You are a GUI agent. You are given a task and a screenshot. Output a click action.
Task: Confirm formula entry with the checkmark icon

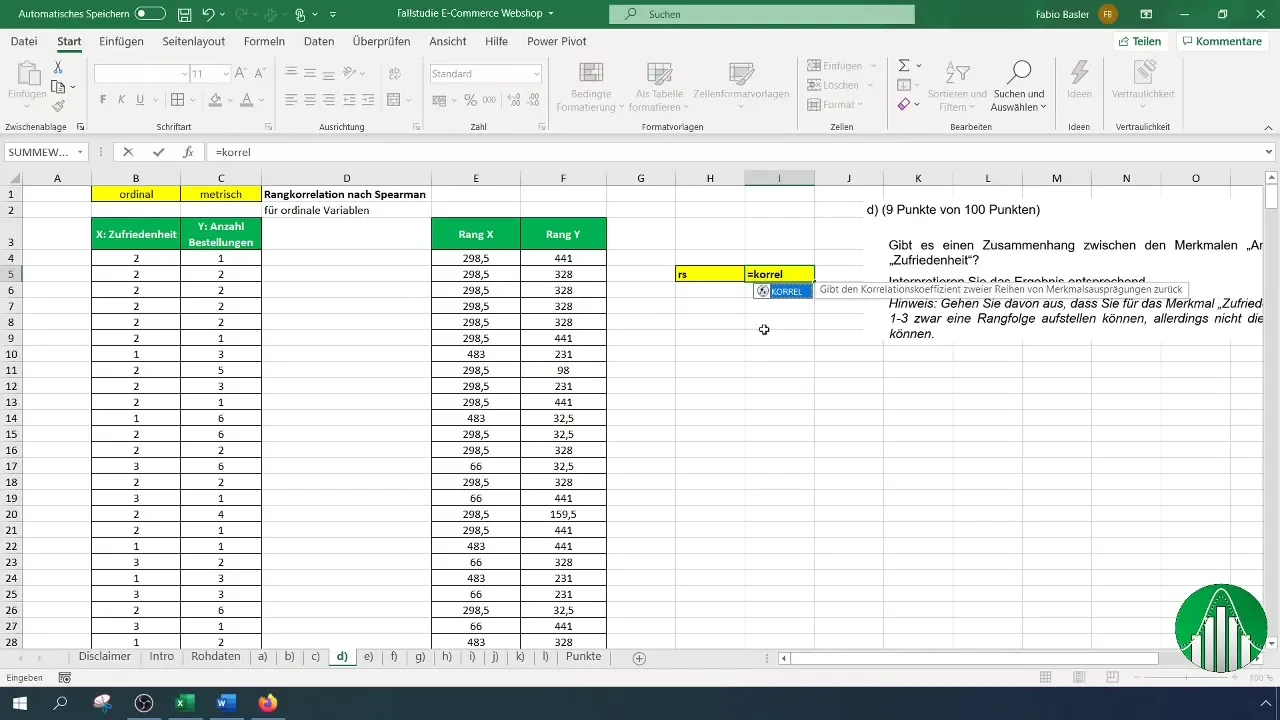158,152
